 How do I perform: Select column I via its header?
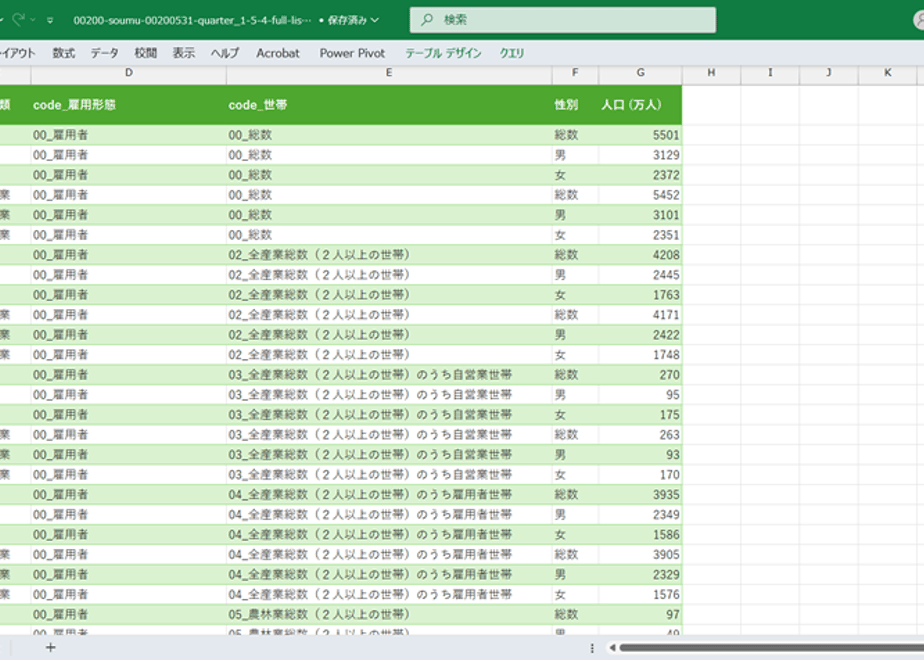tap(770, 73)
